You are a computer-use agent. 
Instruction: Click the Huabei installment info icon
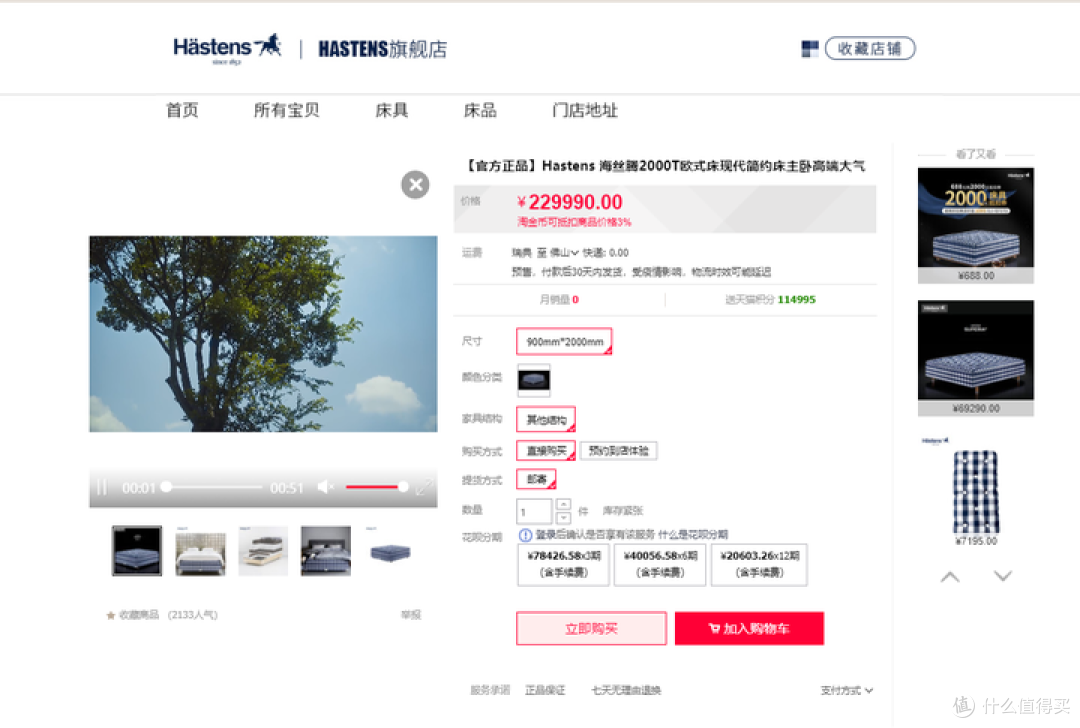(525, 534)
